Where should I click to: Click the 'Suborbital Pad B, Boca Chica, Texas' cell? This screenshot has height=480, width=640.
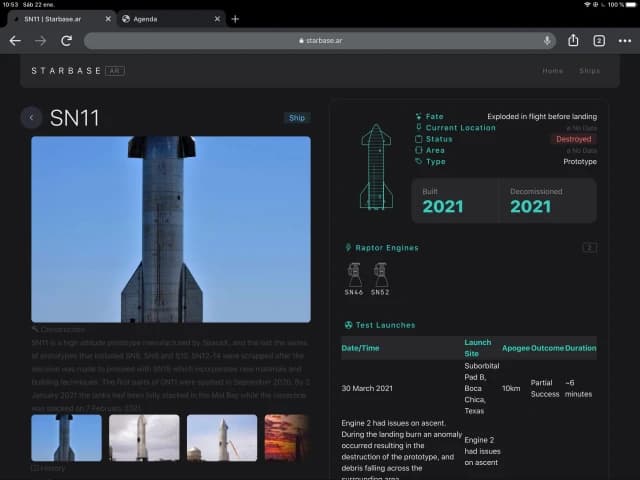[x=482, y=389]
